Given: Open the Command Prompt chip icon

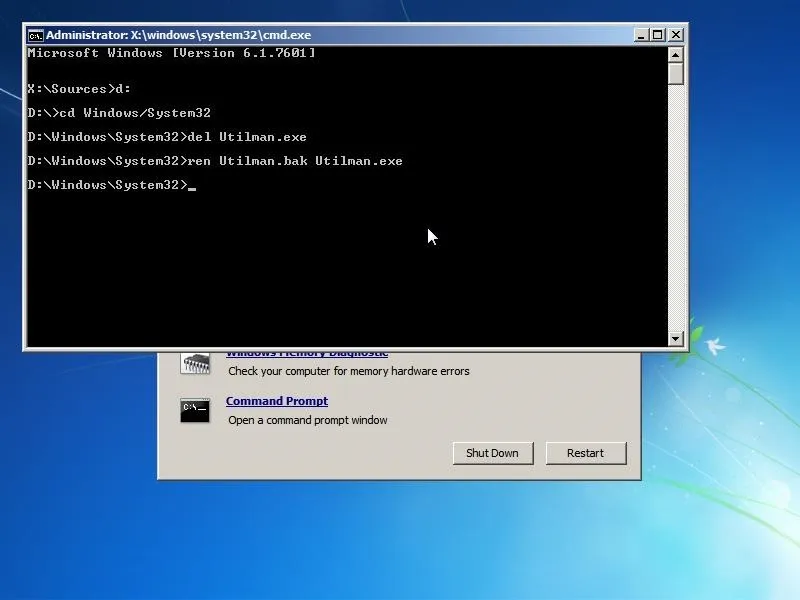Looking at the screenshot, I should 195,411.
